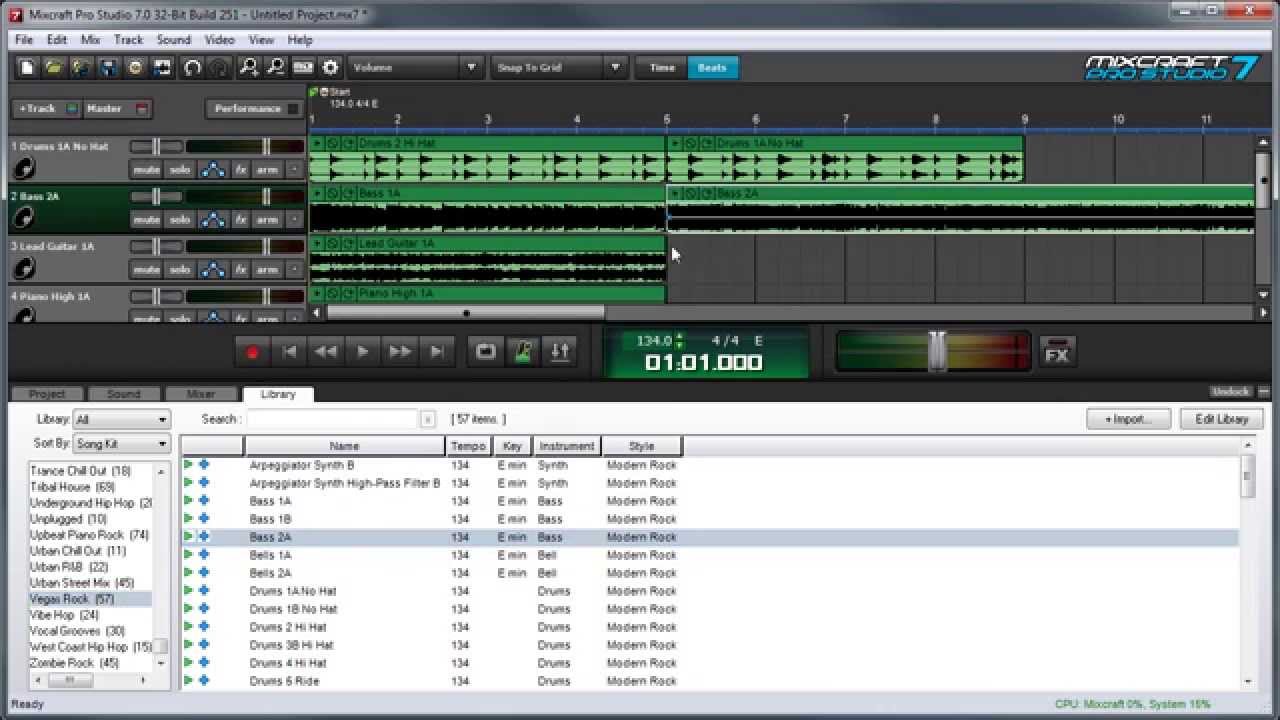The width and height of the screenshot is (1280, 720).
Task: Arm the Lead Guitar 1A track
Action: point(267,269)
